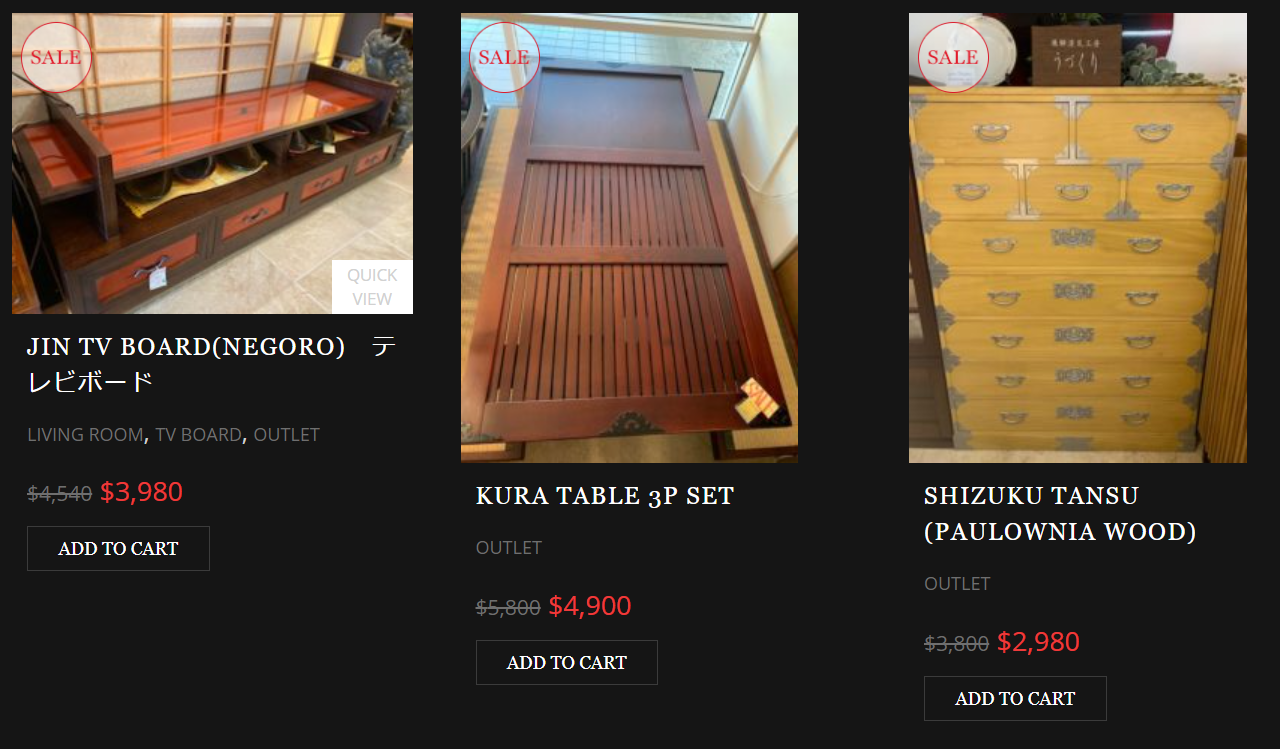Open KURA TABLE 3P SET title link
The width and height of the screenshot is (1280, 749).
pos(605,496)
